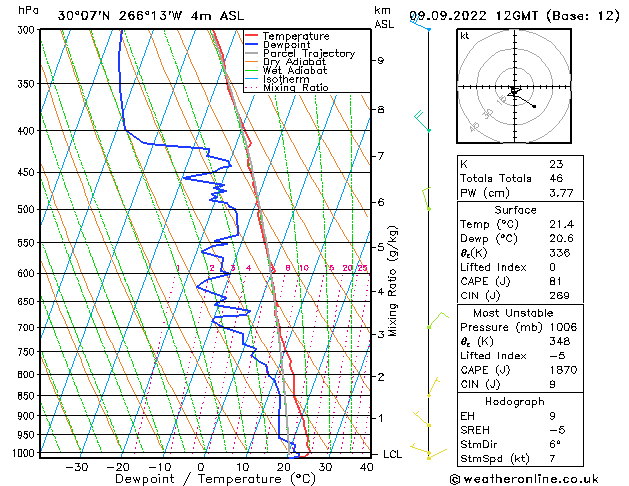Image resolution: width=629 pixels, height=486 pixels.
Task: Click the blue Dewpoint legend line sample
Action: (x=252, y=45)
